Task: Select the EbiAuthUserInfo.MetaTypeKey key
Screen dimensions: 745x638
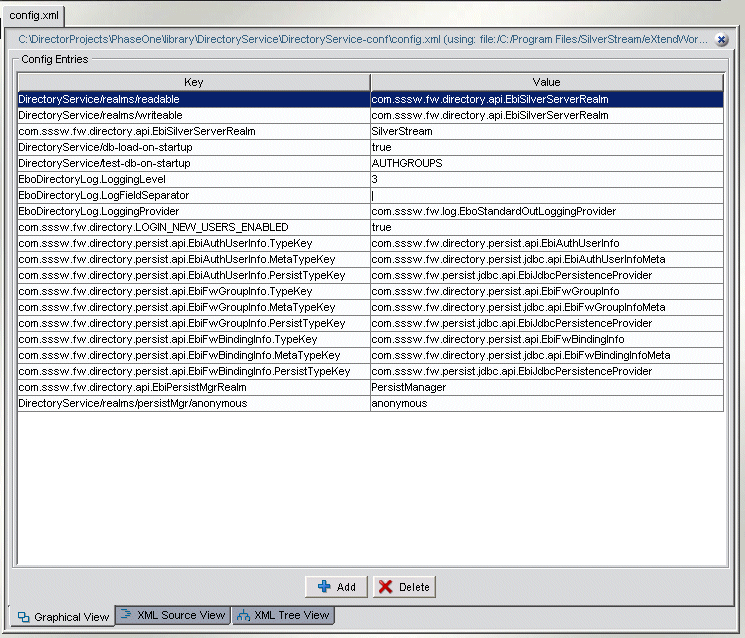Action: pos(194,259)
